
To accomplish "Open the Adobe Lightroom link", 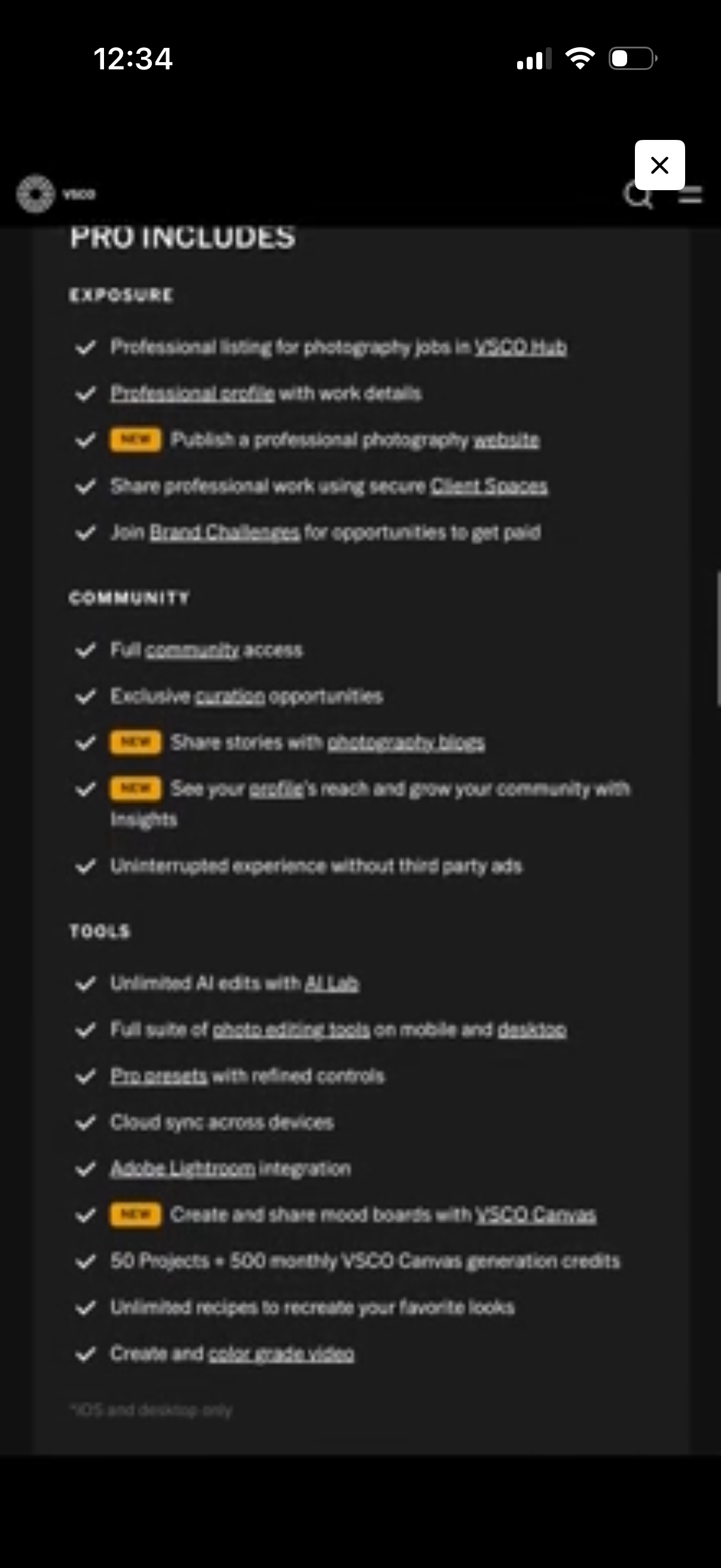I will (182, 1169).
